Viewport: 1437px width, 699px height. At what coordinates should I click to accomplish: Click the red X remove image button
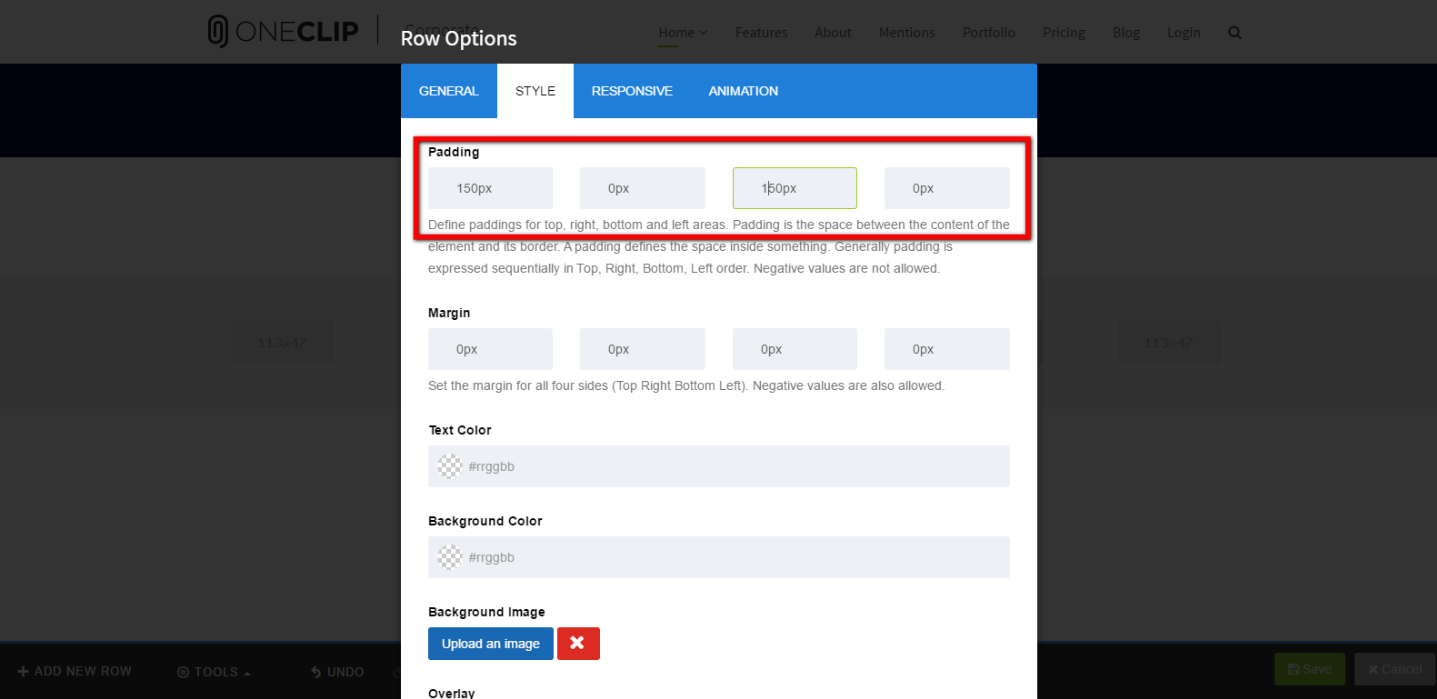tap(578, 643)
